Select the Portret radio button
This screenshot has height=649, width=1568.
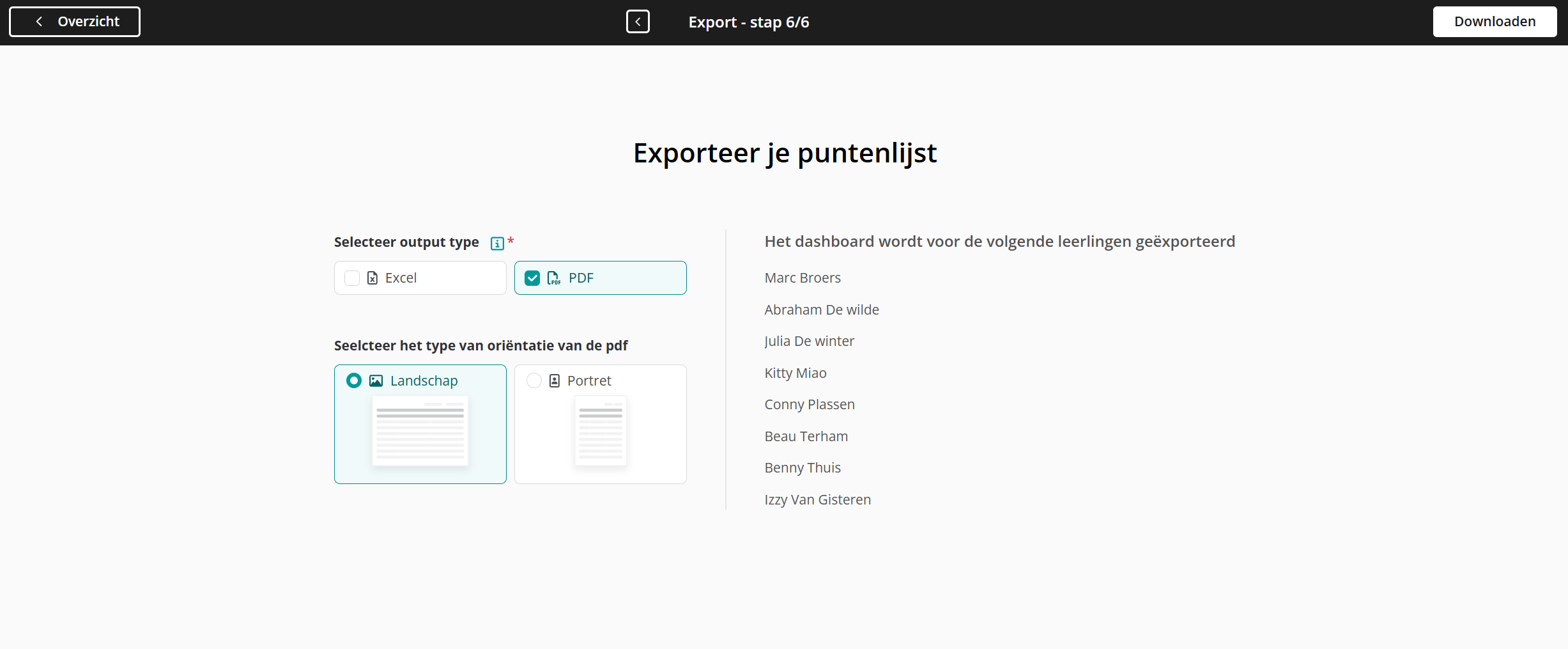click(534, 381)
